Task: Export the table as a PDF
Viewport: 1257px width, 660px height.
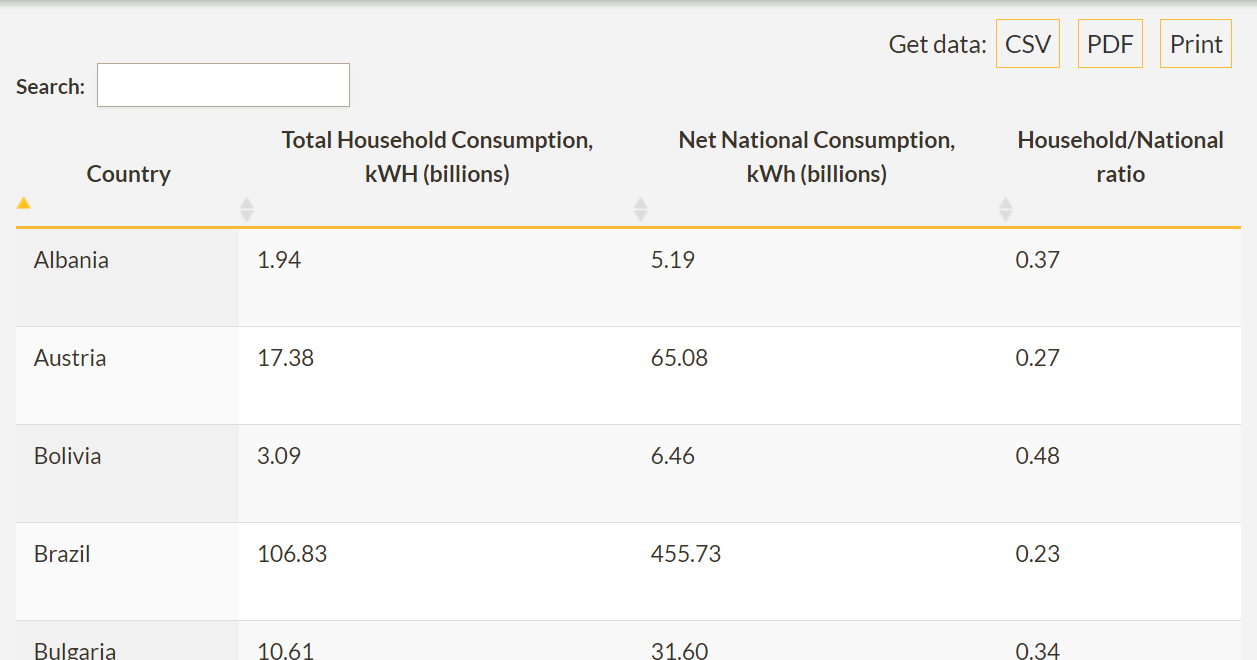Action: point(1110,43)
